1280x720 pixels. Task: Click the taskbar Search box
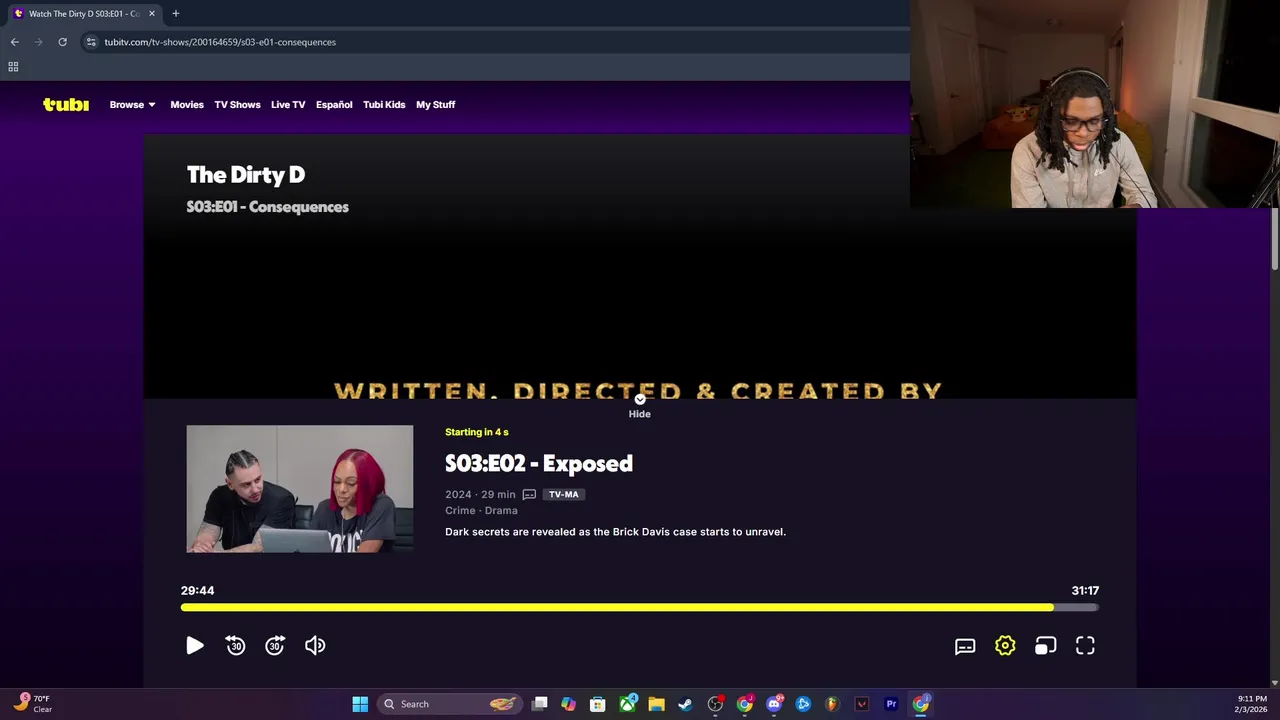point(450,704)
